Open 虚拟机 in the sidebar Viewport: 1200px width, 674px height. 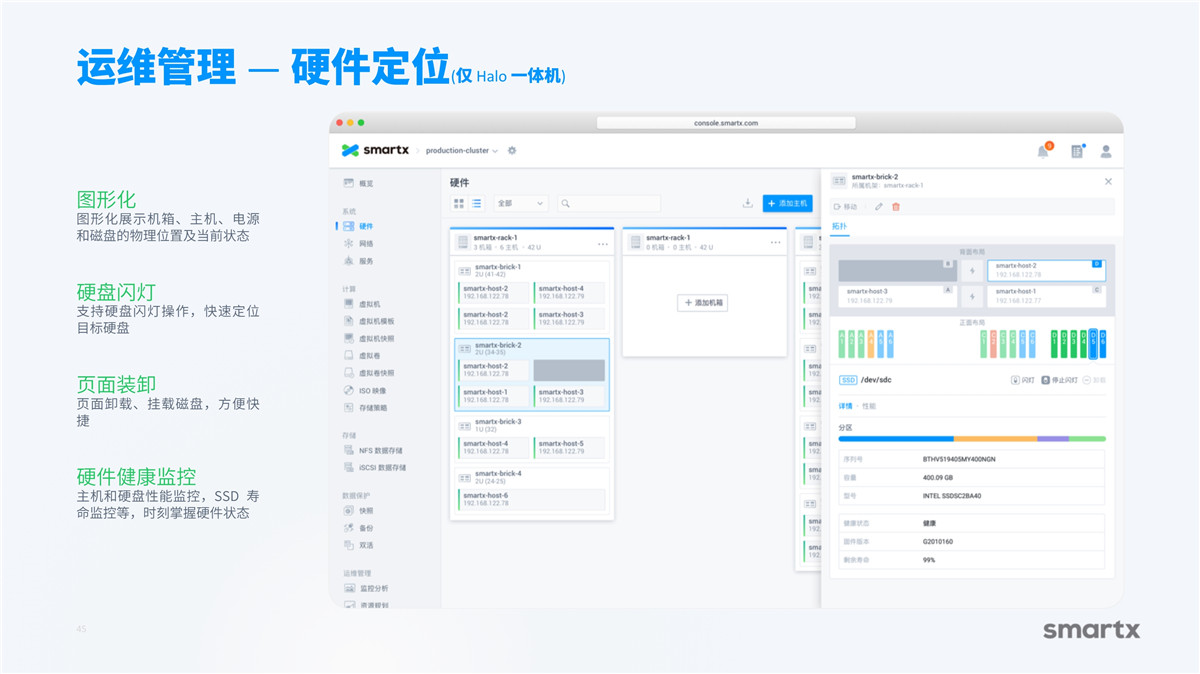pyautogui.click(x=362, y=304)
